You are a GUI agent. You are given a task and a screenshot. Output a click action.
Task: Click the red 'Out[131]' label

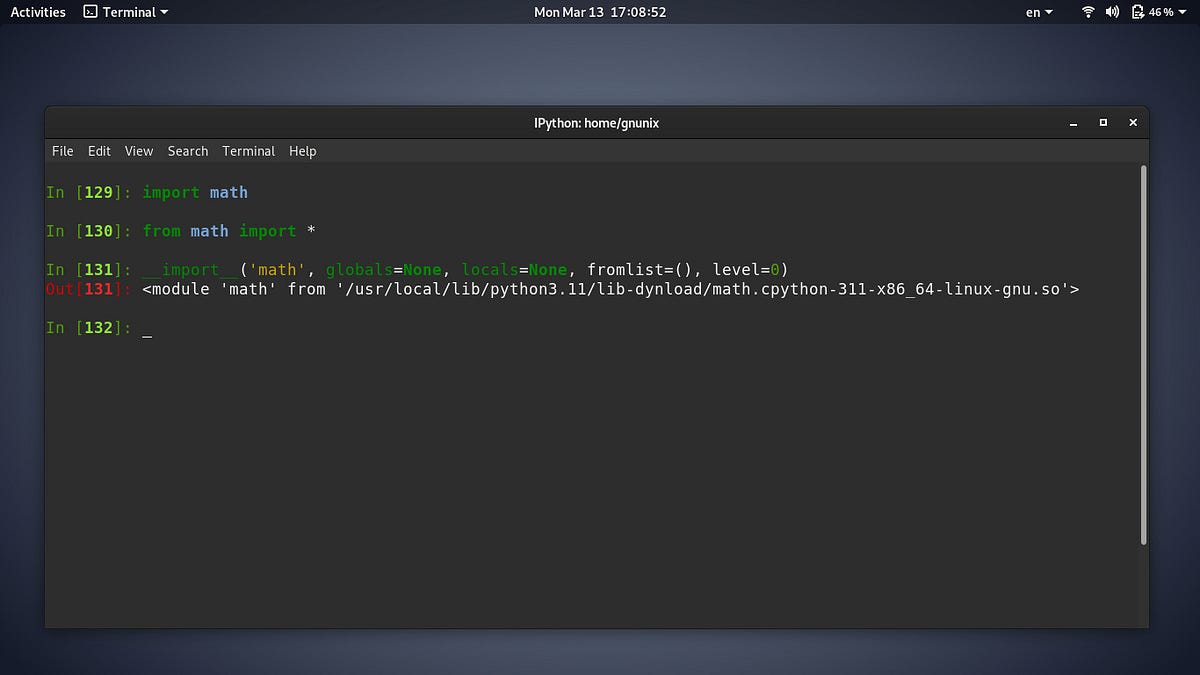pos(88,289)
